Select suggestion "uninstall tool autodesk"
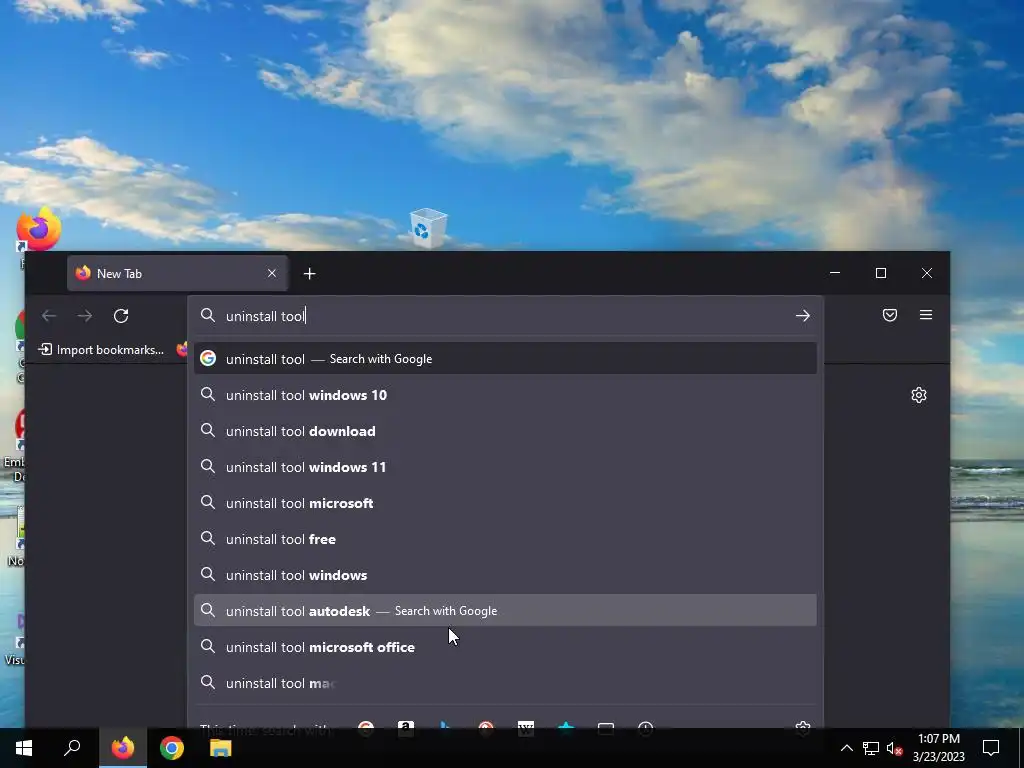 (505, 611)
